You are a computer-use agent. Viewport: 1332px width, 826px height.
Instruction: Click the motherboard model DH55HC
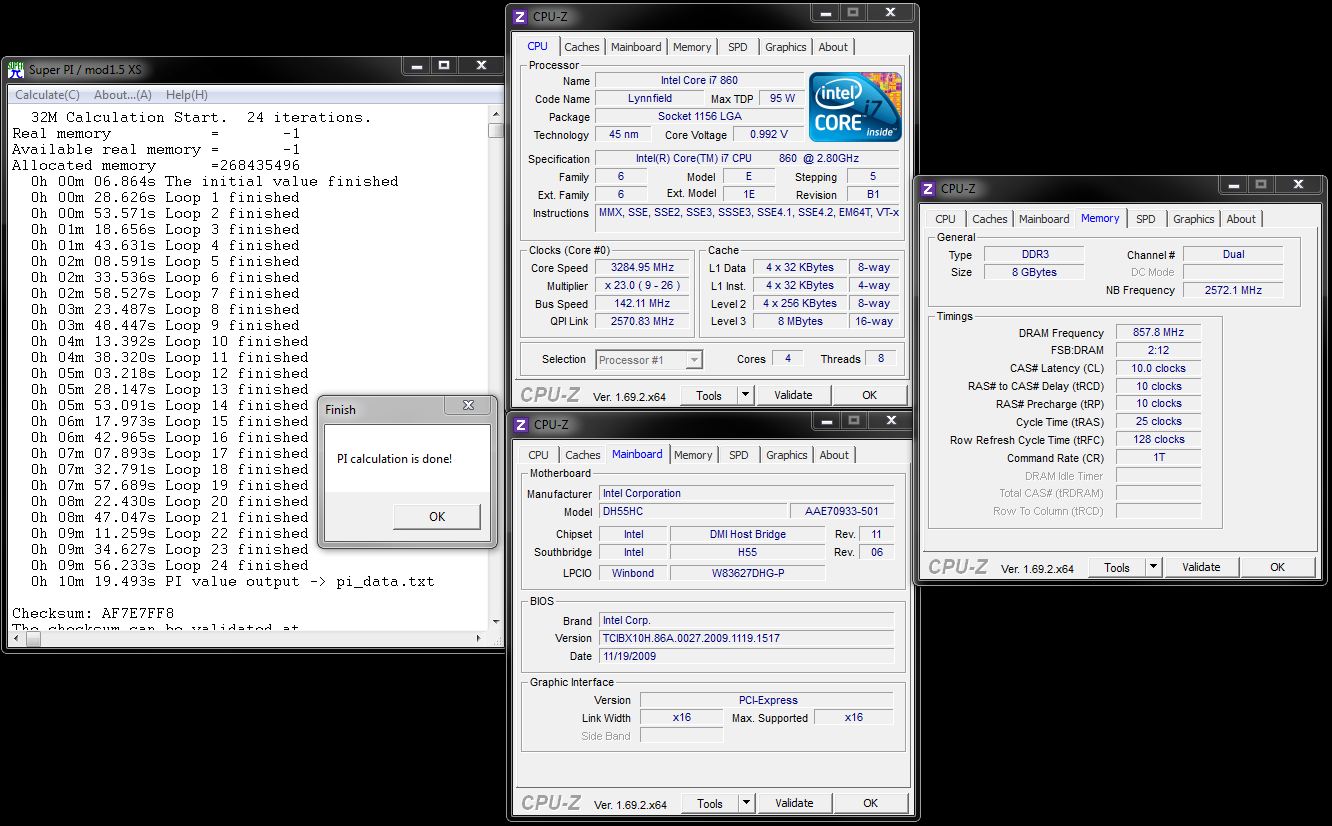pyautogui.click(x=692, y=511)
